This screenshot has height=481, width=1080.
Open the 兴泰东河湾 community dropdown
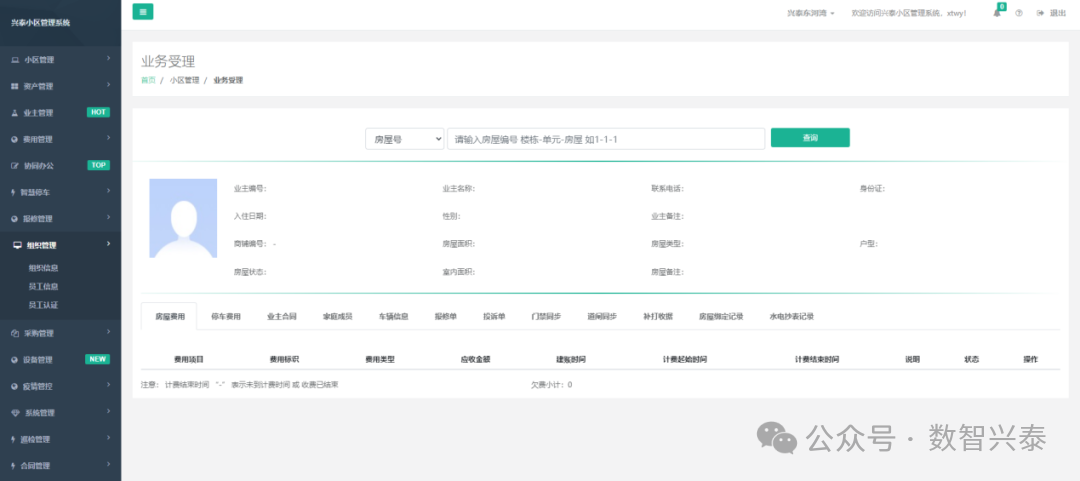[x=810, y=13]
